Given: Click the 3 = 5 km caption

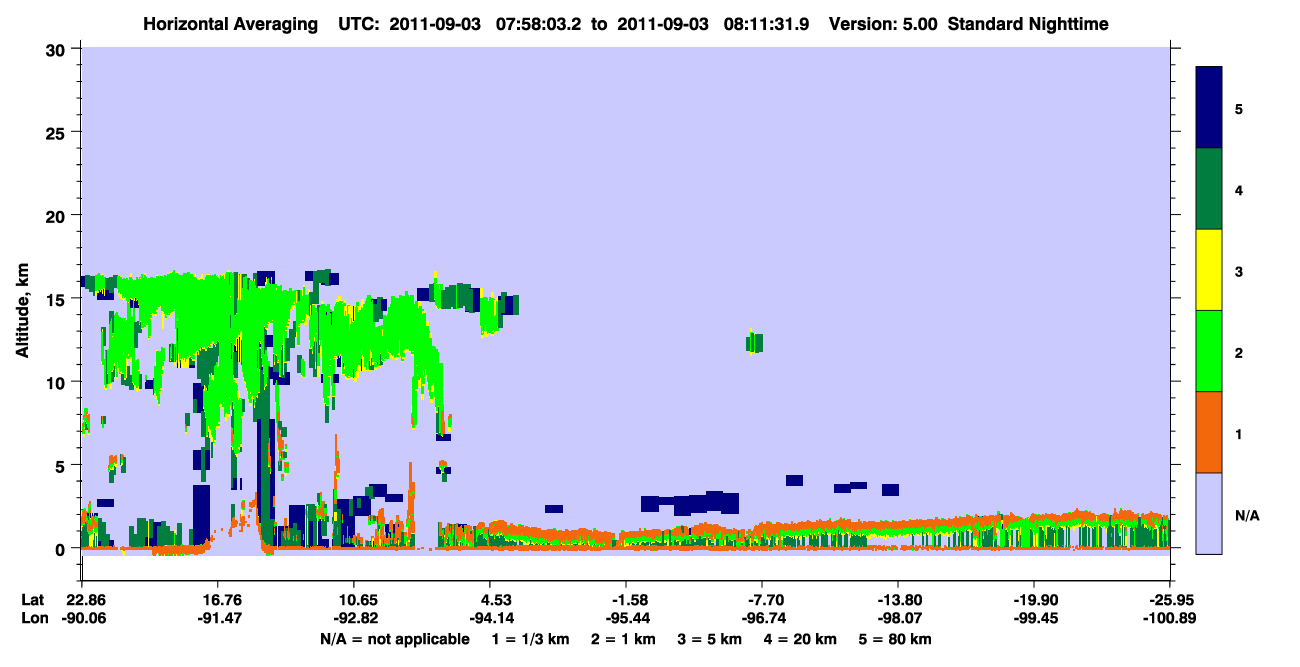Looking at the screenshot, I should tap(711, 638).
